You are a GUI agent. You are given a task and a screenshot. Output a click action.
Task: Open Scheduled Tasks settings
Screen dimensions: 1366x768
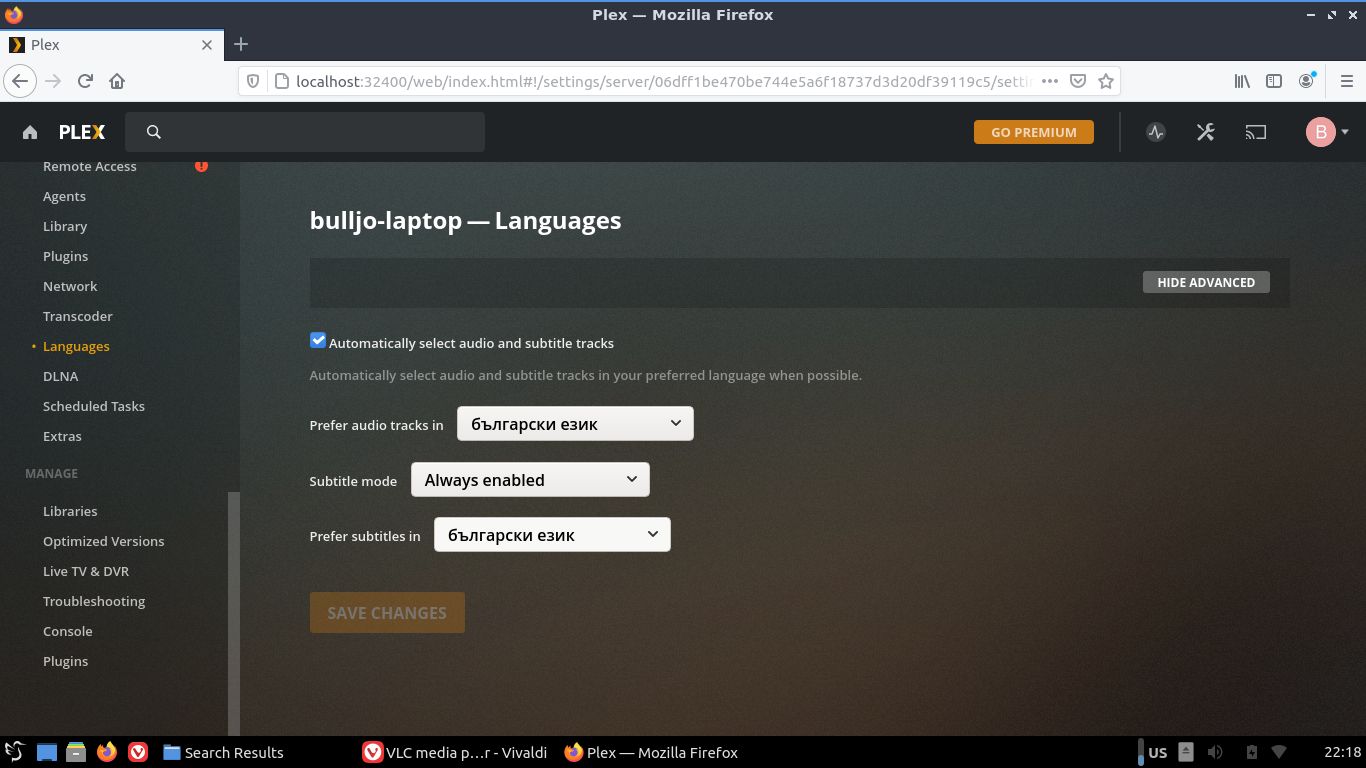click(94, 406)
